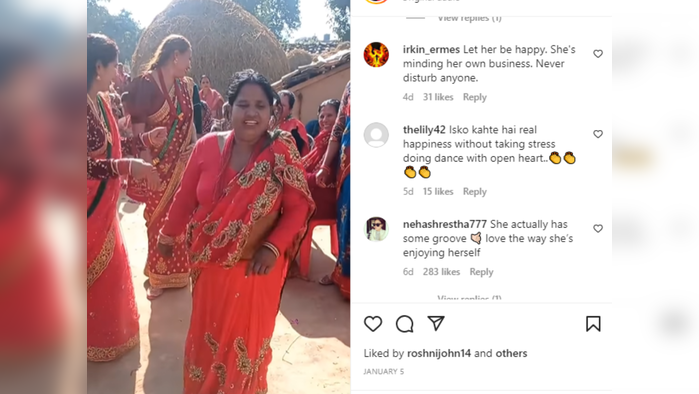Expand View replies above irkin_ermes comment
Viewport: 699px width, 394px height.
coord(469,18)
